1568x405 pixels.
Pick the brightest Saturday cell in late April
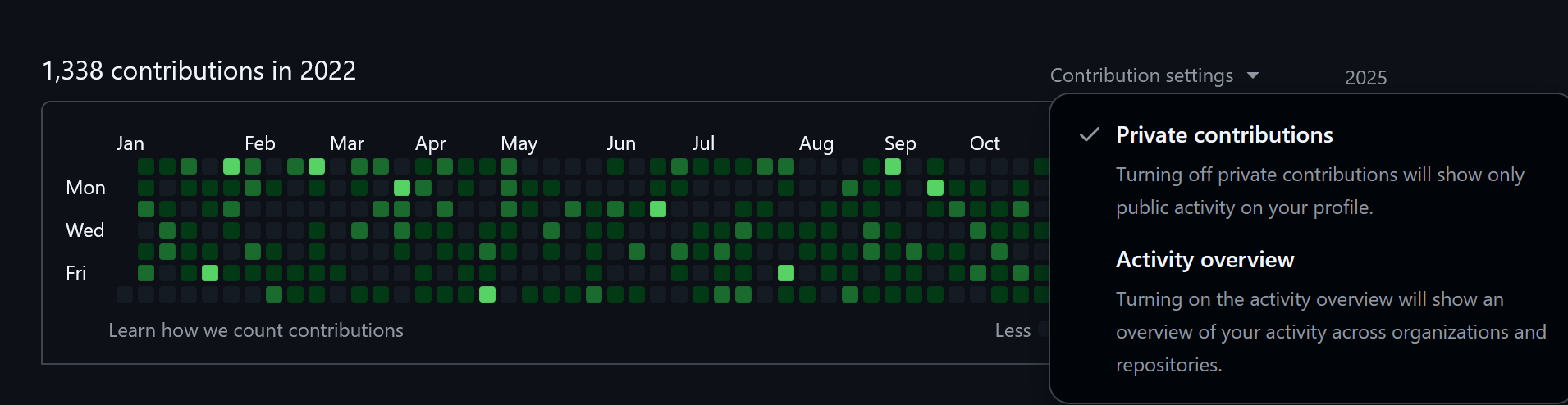pyautogui.click(x=487, y=294)
